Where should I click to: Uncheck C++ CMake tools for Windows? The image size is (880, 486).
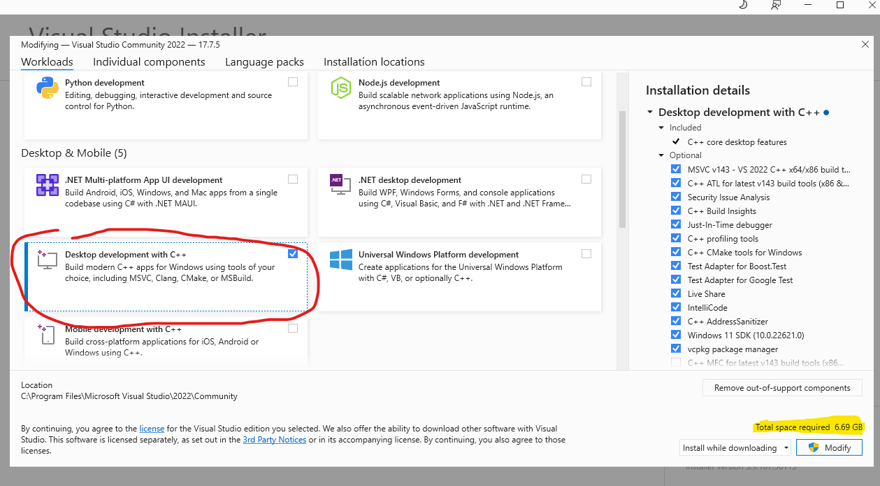(x=676, y=252)
